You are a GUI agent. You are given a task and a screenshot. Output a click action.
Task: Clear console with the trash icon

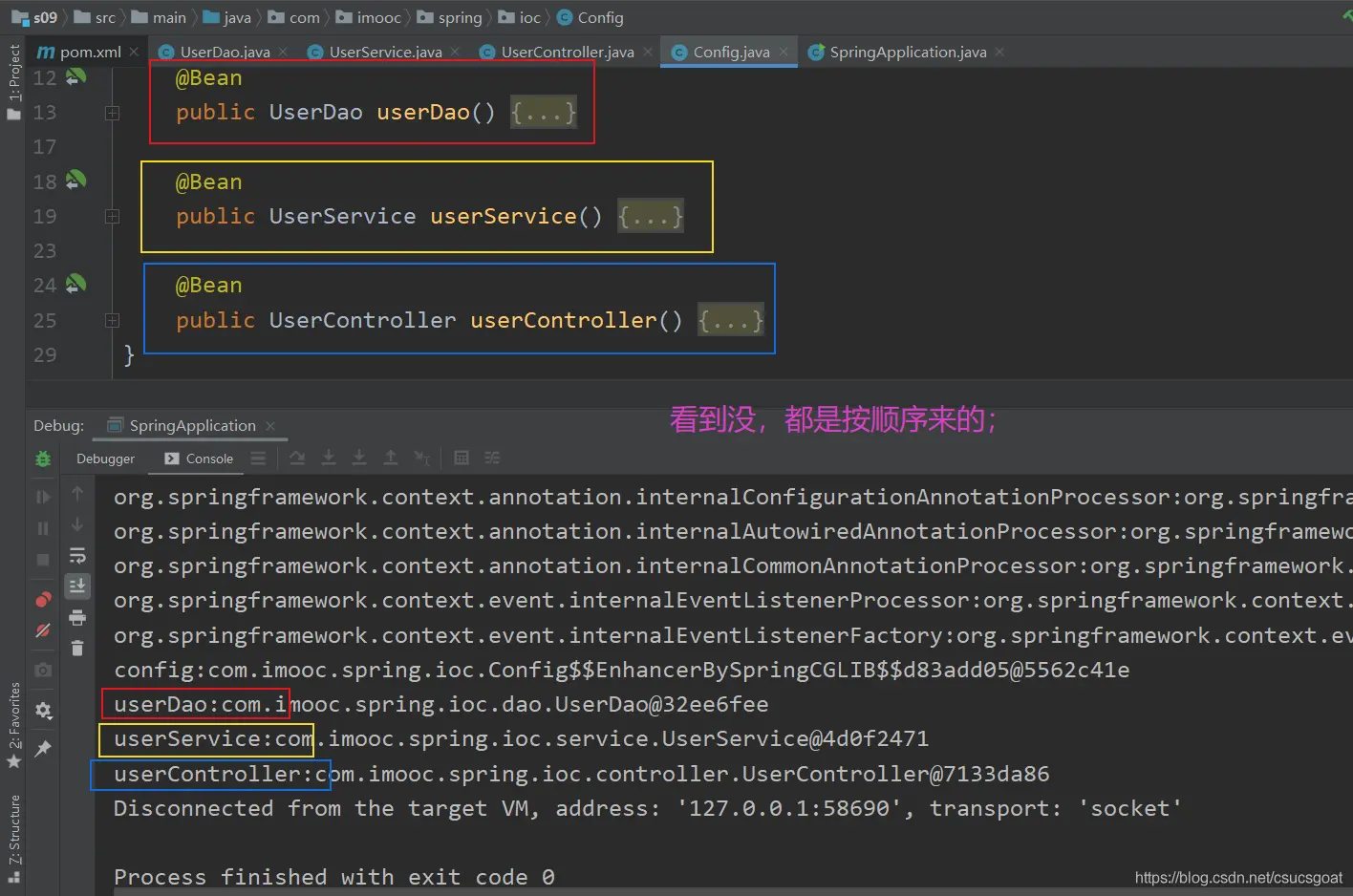(77, 649)
